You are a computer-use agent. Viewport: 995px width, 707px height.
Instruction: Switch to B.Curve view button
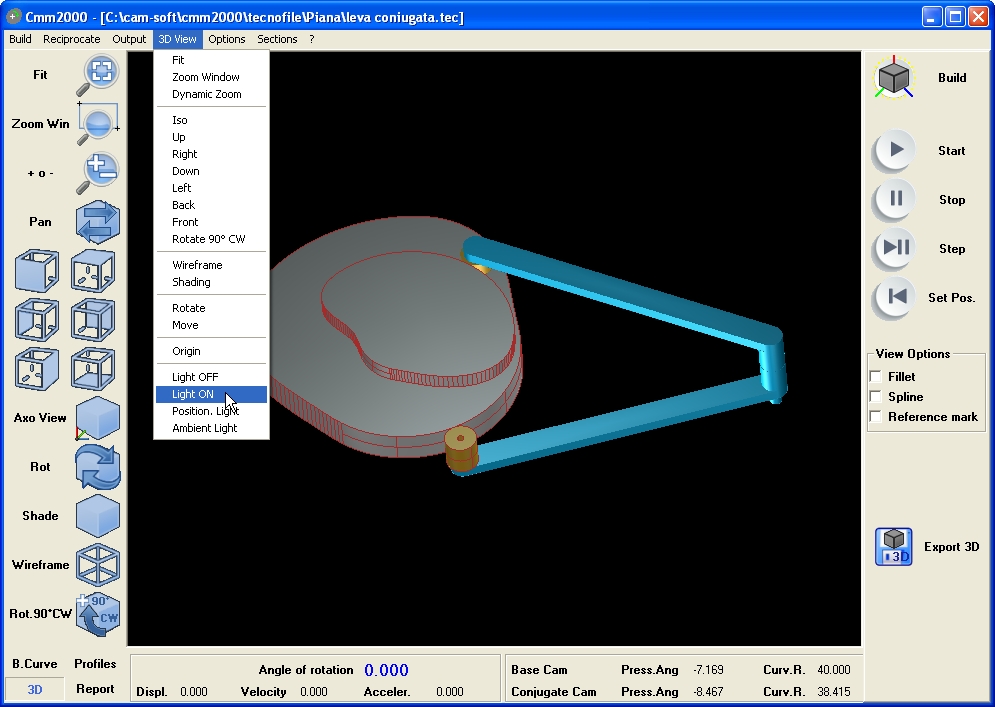pos(35,664)
